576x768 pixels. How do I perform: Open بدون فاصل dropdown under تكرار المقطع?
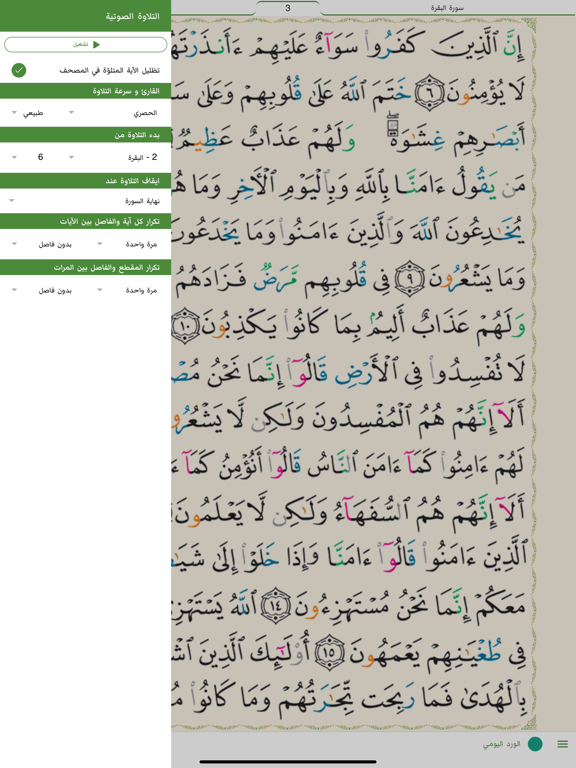tap(42, 290)
